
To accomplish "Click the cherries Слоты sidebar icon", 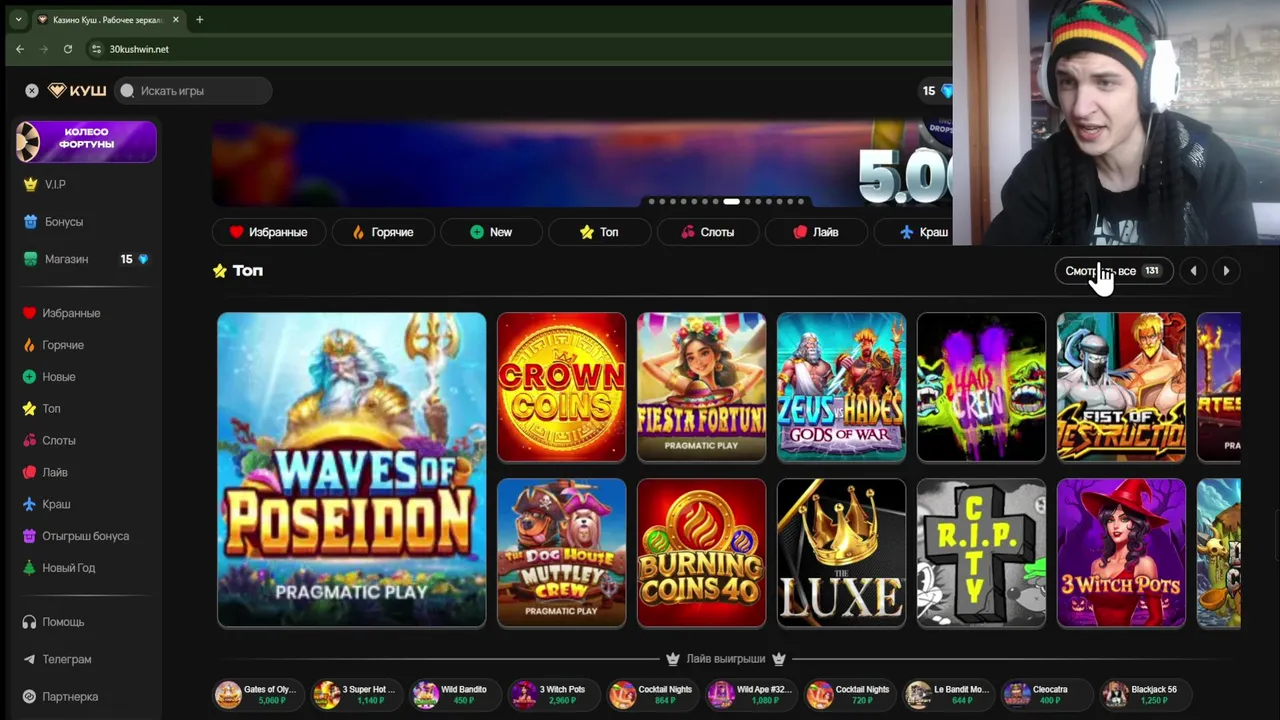I will pos(29,441).
